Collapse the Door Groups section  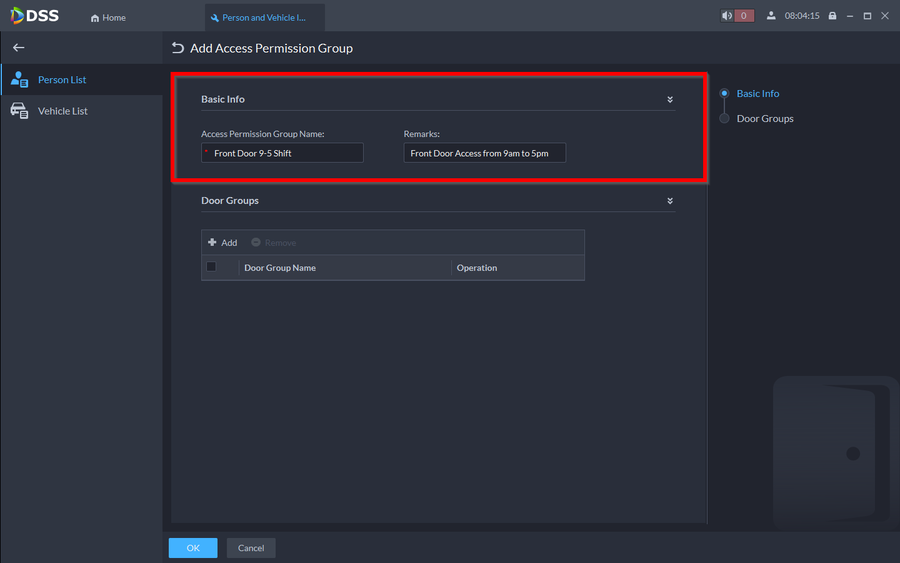[x=670, y=201]
